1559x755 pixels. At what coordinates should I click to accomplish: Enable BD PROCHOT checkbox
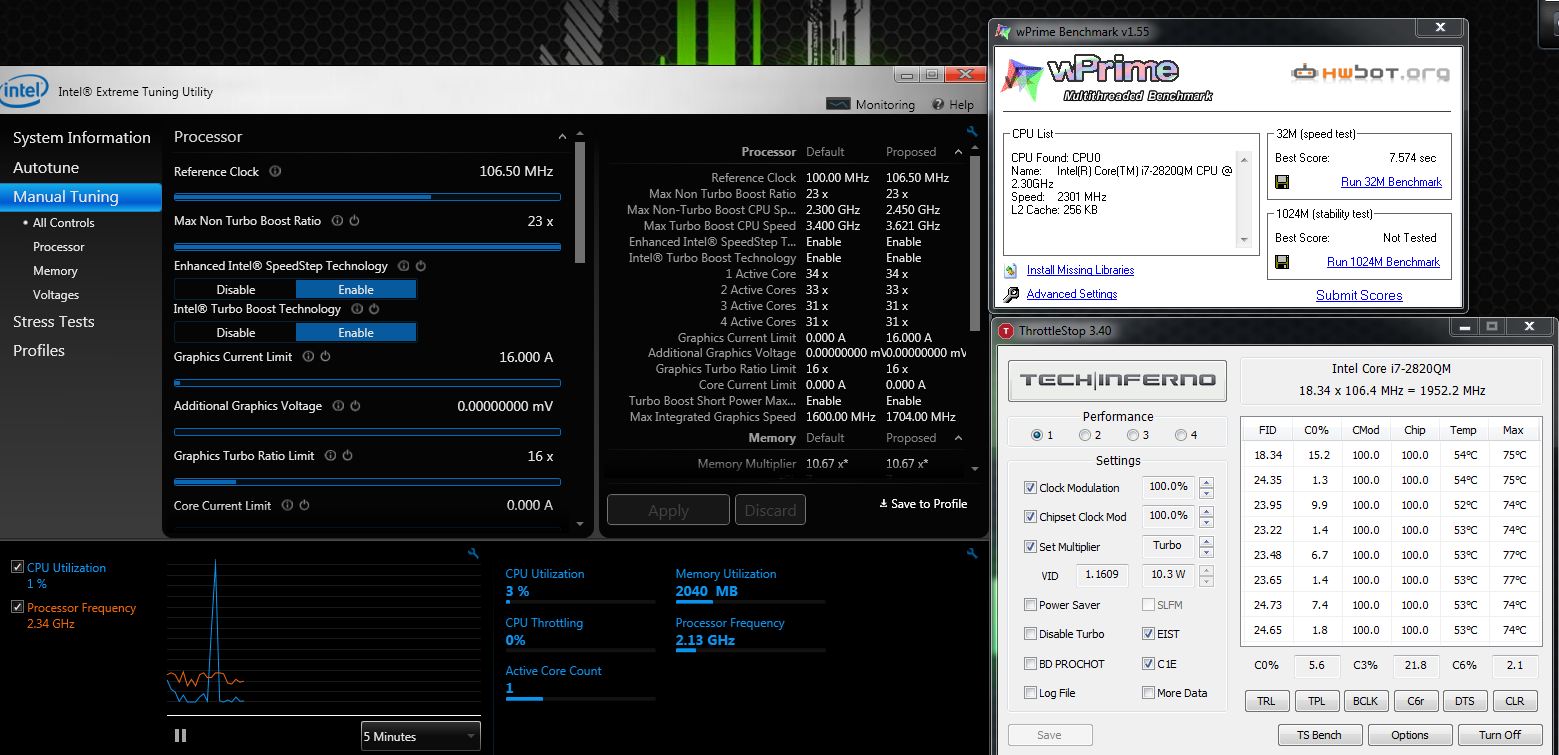click(x=1030, y=664)
